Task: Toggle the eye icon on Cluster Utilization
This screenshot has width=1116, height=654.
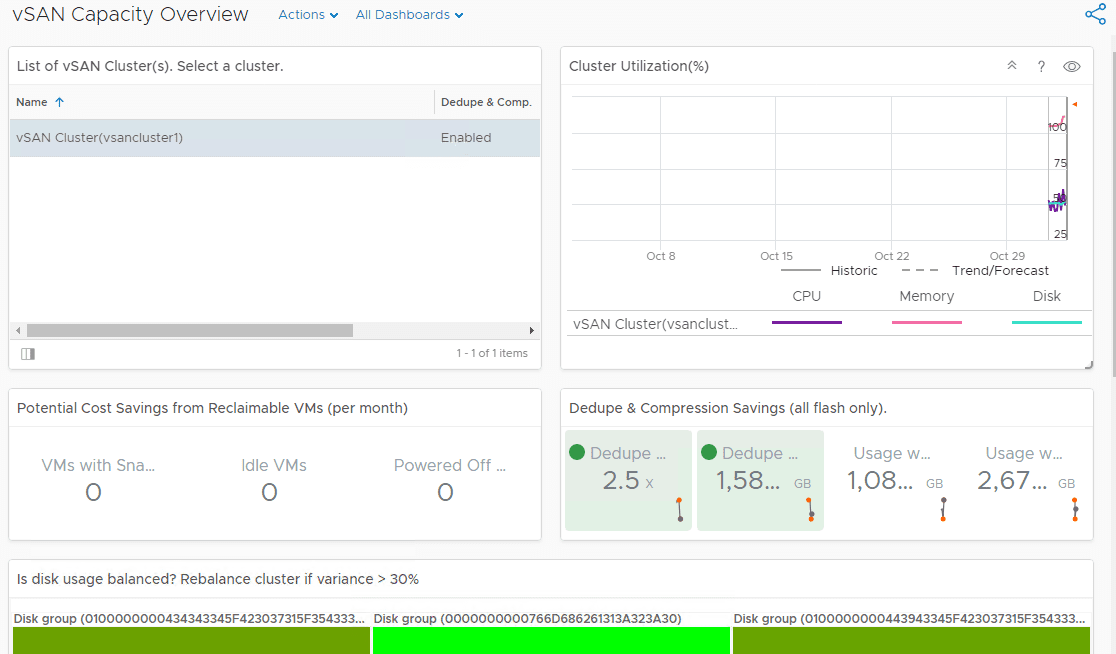Action: tap(1071, 65)
